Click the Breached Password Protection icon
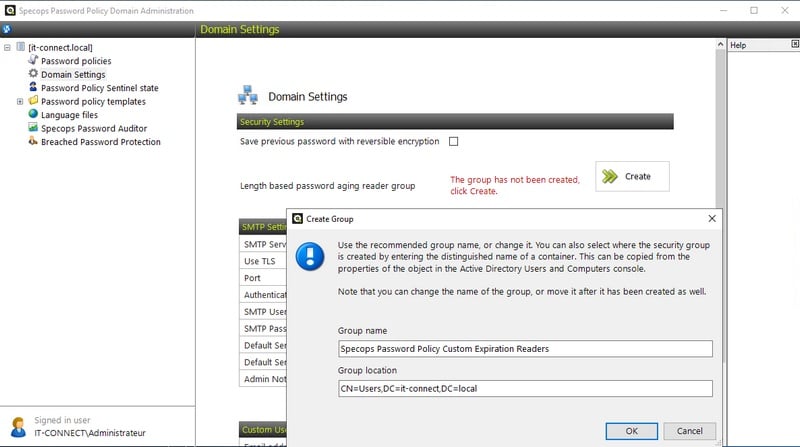The width and height of the screenshot is (800, 447). pyautogui.click(x=33, y=141)
